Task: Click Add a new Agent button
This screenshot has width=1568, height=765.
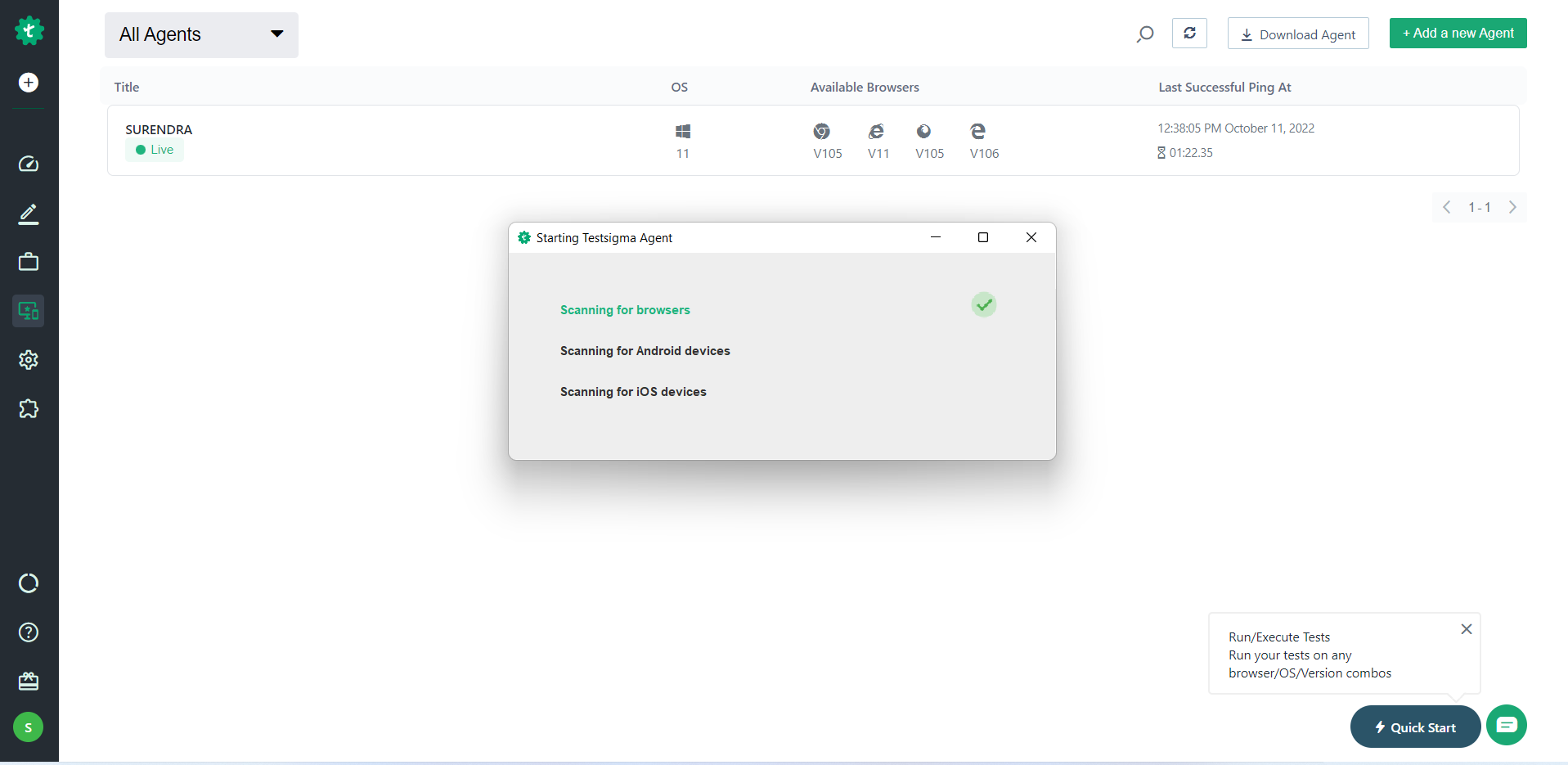Action: click(x=1458, y=34)
